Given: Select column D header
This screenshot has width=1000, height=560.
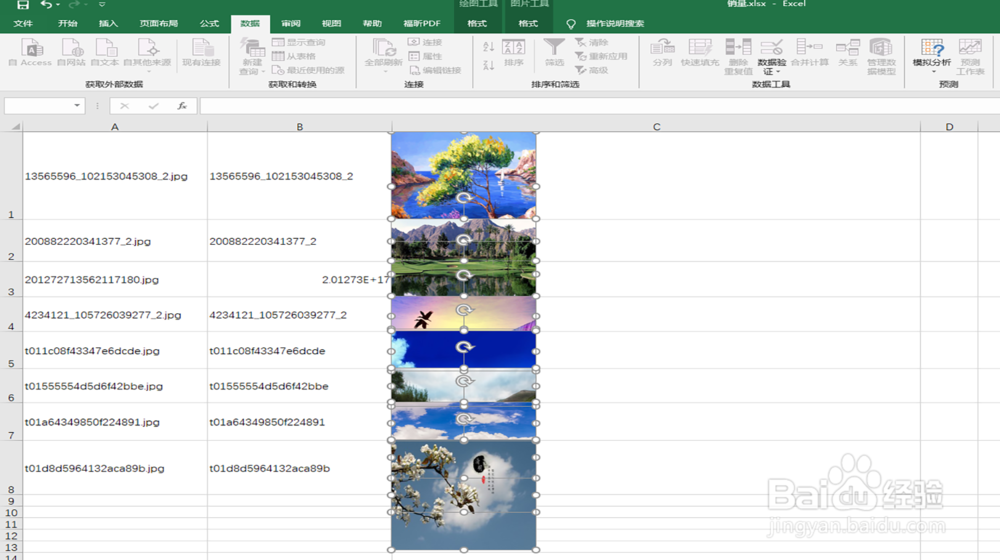Looking at the screenshot, I should click(x=949, y=127).
